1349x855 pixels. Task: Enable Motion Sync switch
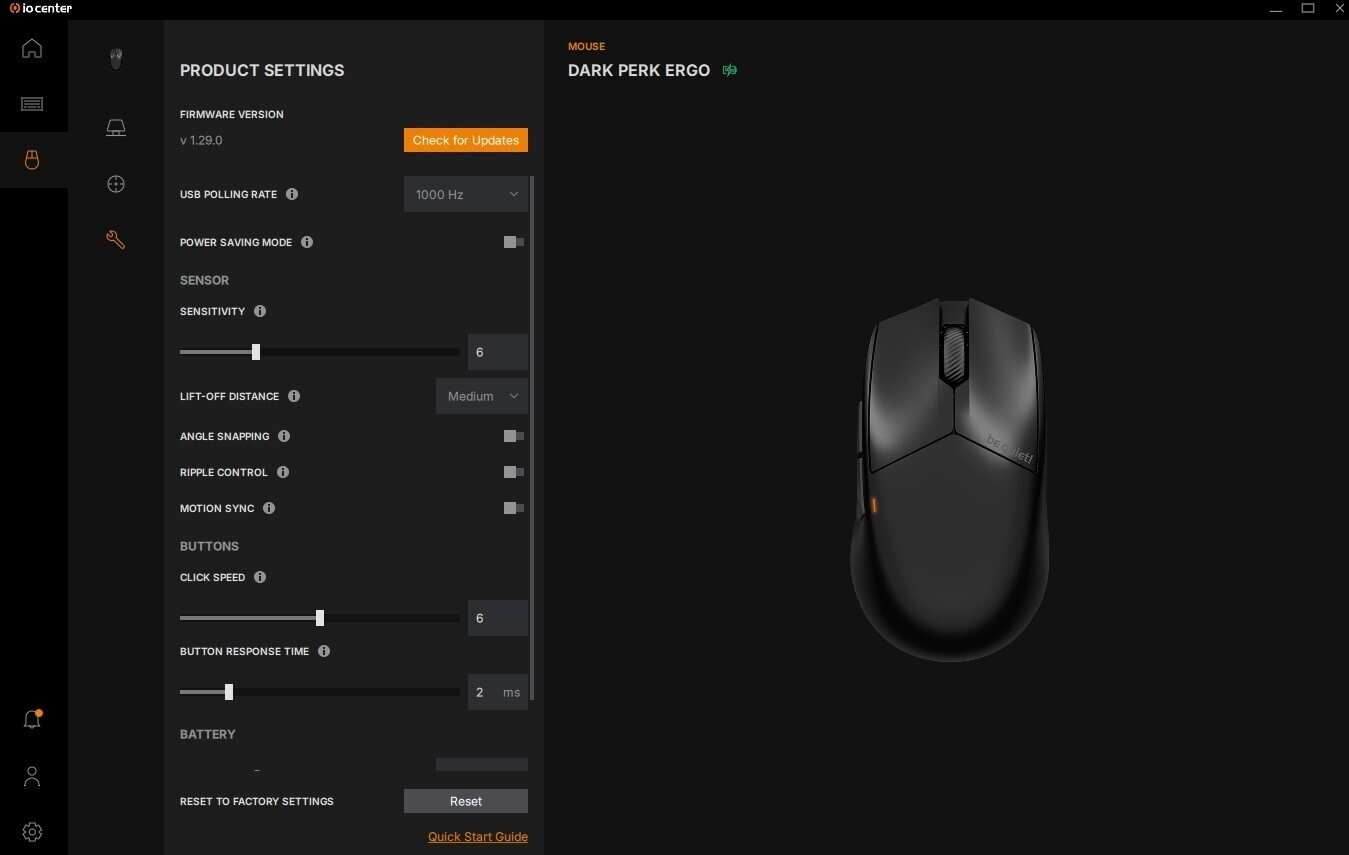click(514, 508)
